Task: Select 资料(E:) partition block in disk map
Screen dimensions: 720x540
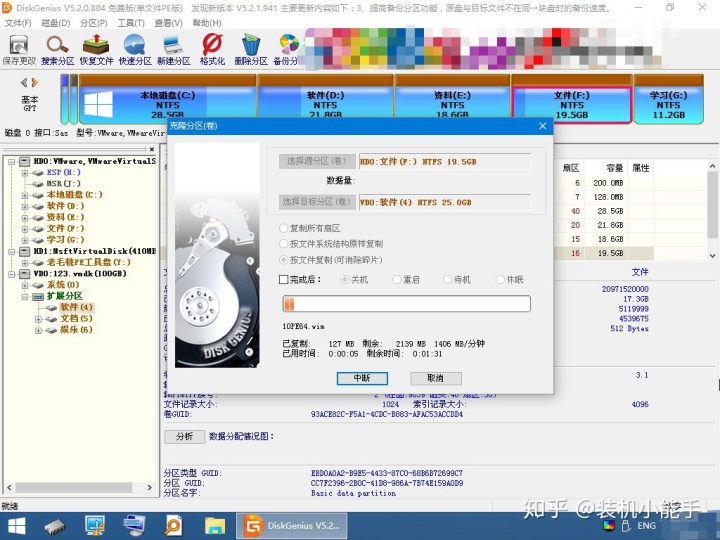Action: 452,100
